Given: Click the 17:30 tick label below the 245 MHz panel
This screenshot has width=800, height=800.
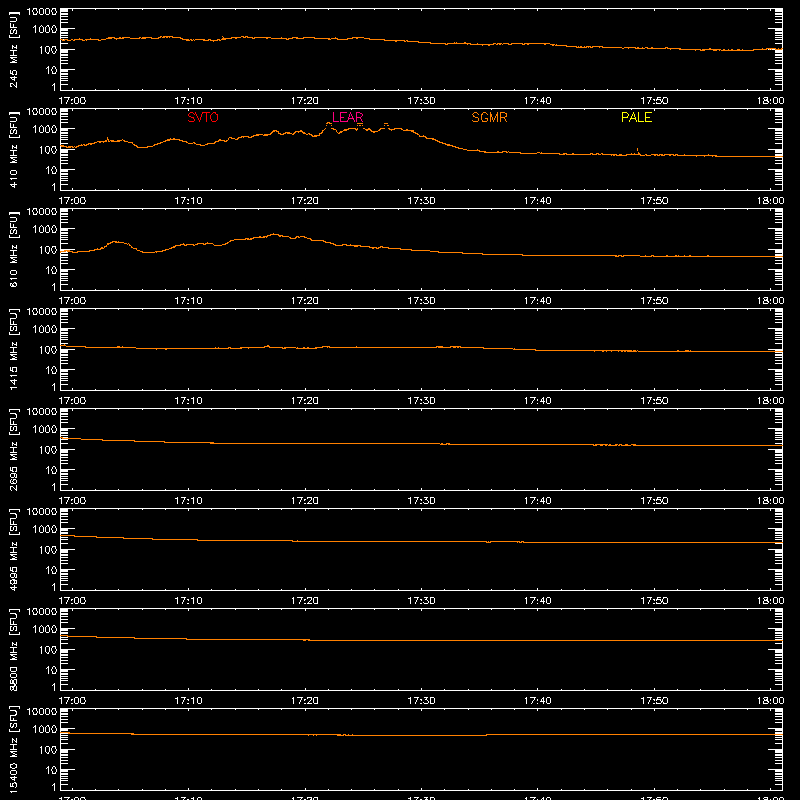Looking at the screenshot, I should pos(421,101).
